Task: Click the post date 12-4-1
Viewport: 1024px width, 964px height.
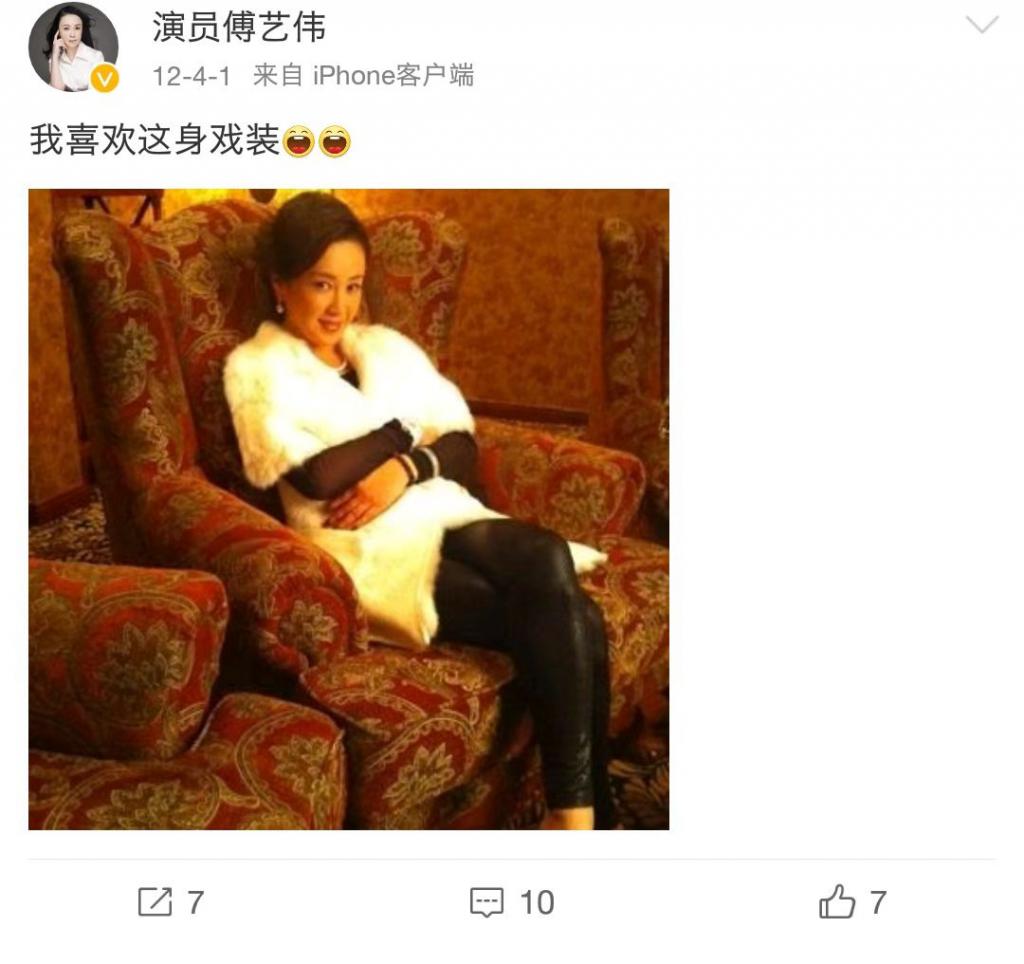Action: click(191, 76)
